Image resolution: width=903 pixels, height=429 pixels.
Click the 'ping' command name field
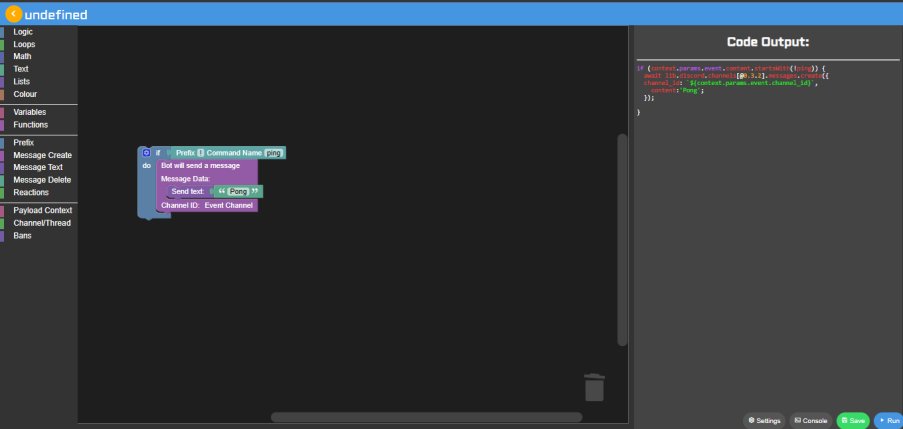coord(274,153)
